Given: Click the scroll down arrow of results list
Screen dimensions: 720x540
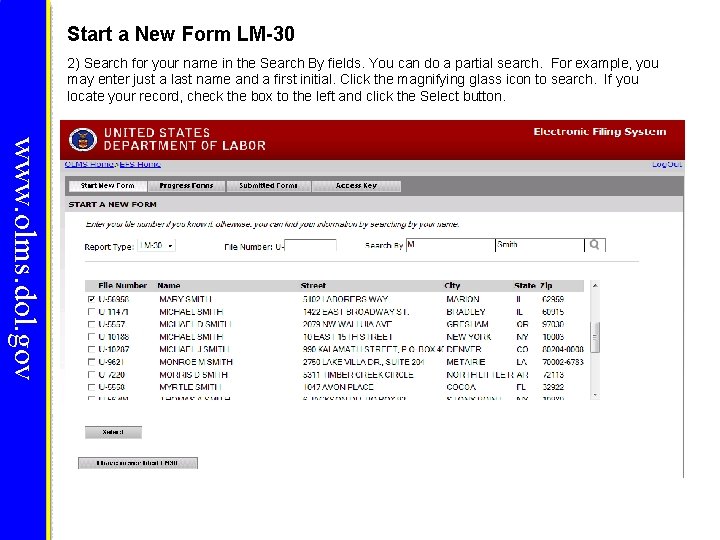Looking at the screenshot, I should pyautogui.click(x=595, y=395).
